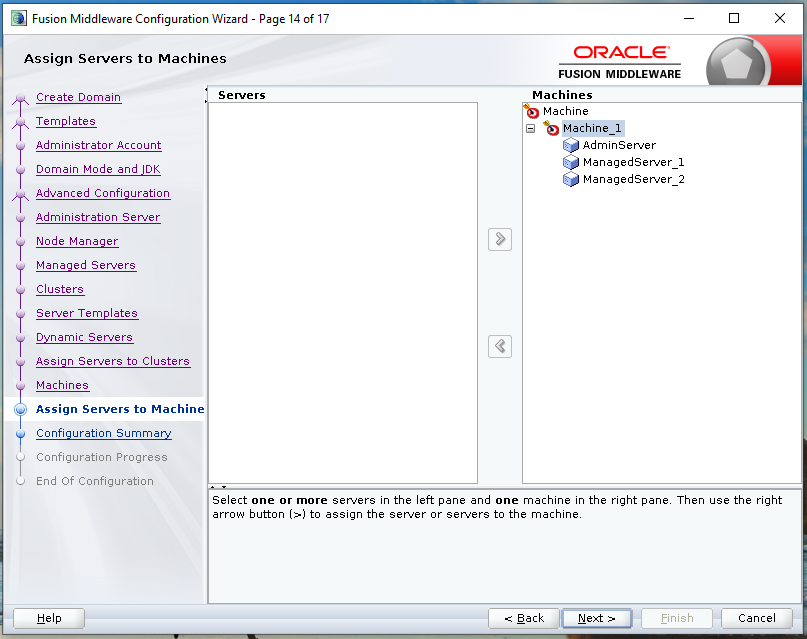
Task: Collapse the Machine_1 tree node
Action: pos(531,128)
